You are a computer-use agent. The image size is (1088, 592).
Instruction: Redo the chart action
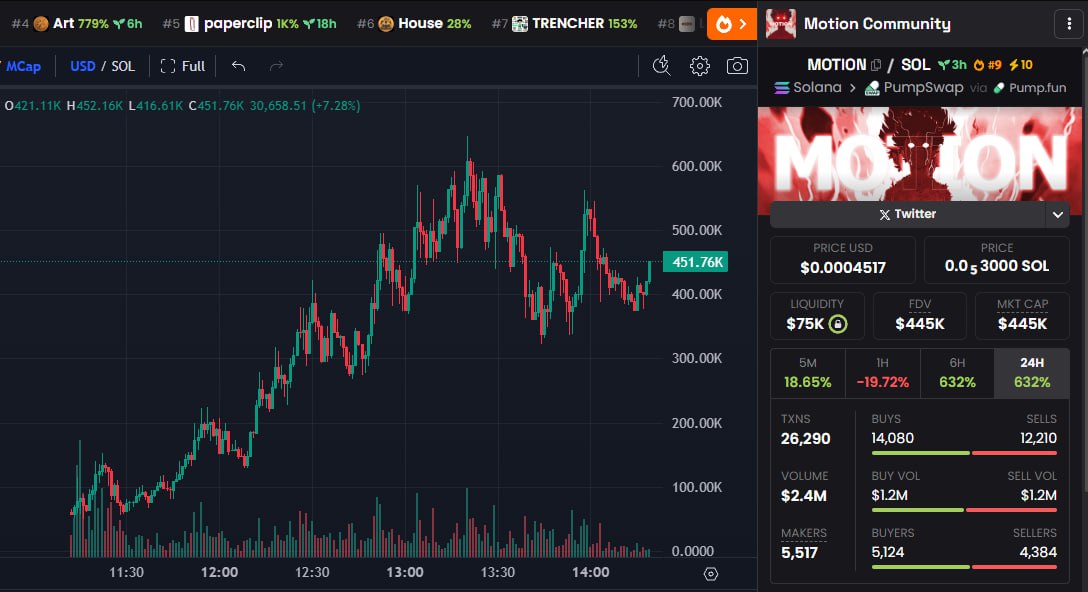276,66
